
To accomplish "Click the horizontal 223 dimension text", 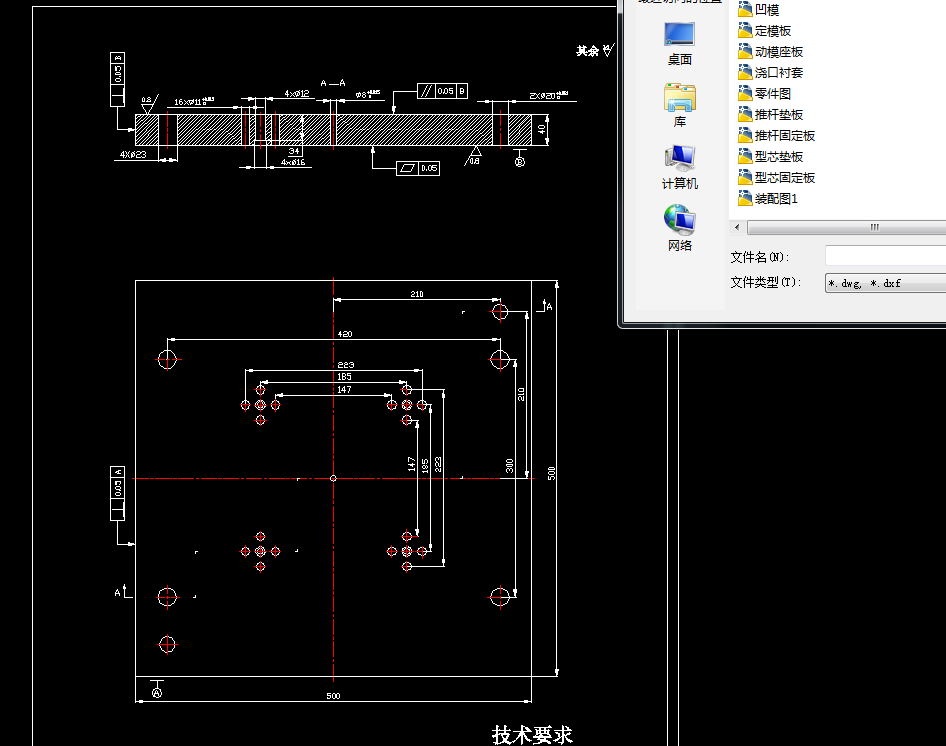I will (x=346, y=365).
